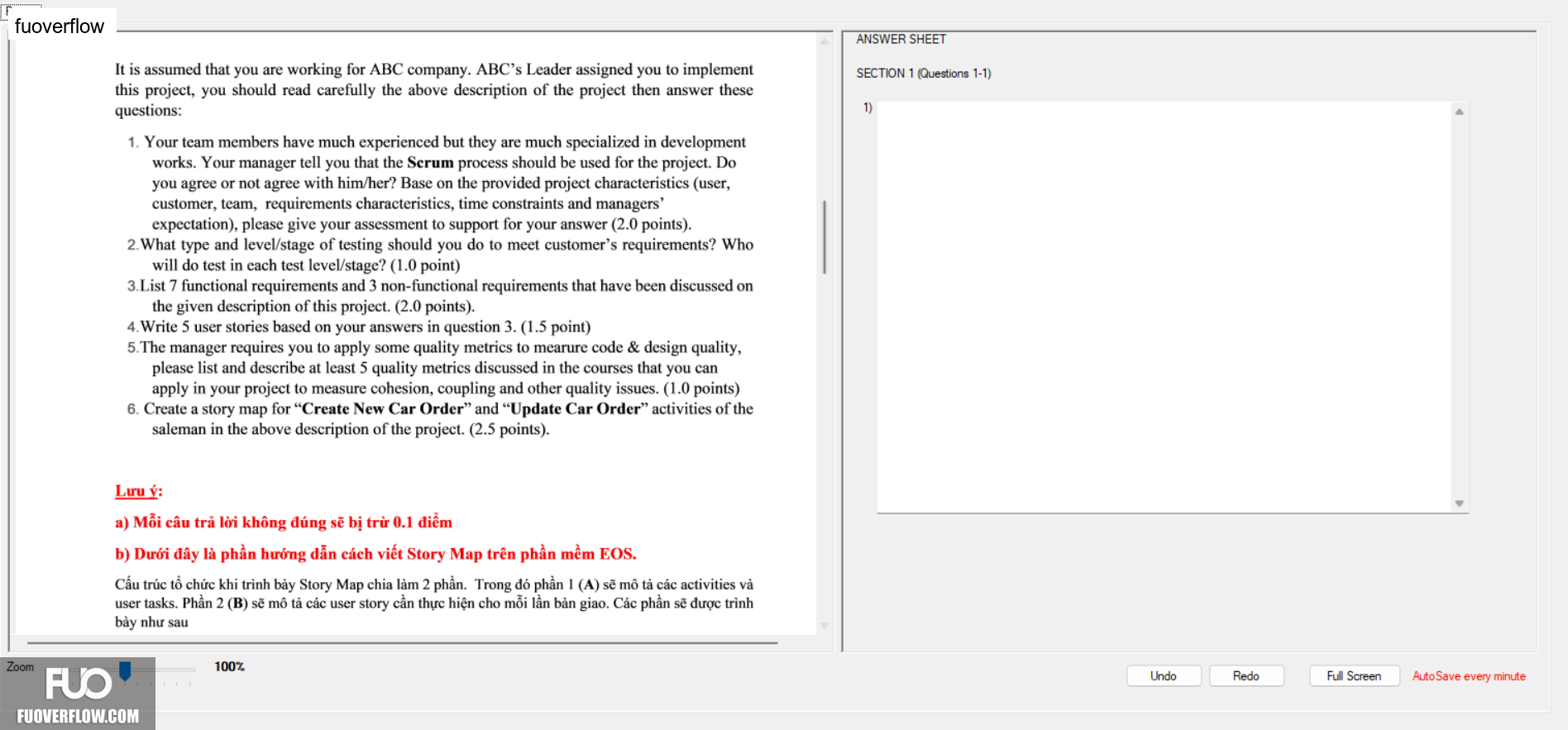The image size is (1568, 730).
Task: Click the "100%" zoom value
Action: point(229,666)
